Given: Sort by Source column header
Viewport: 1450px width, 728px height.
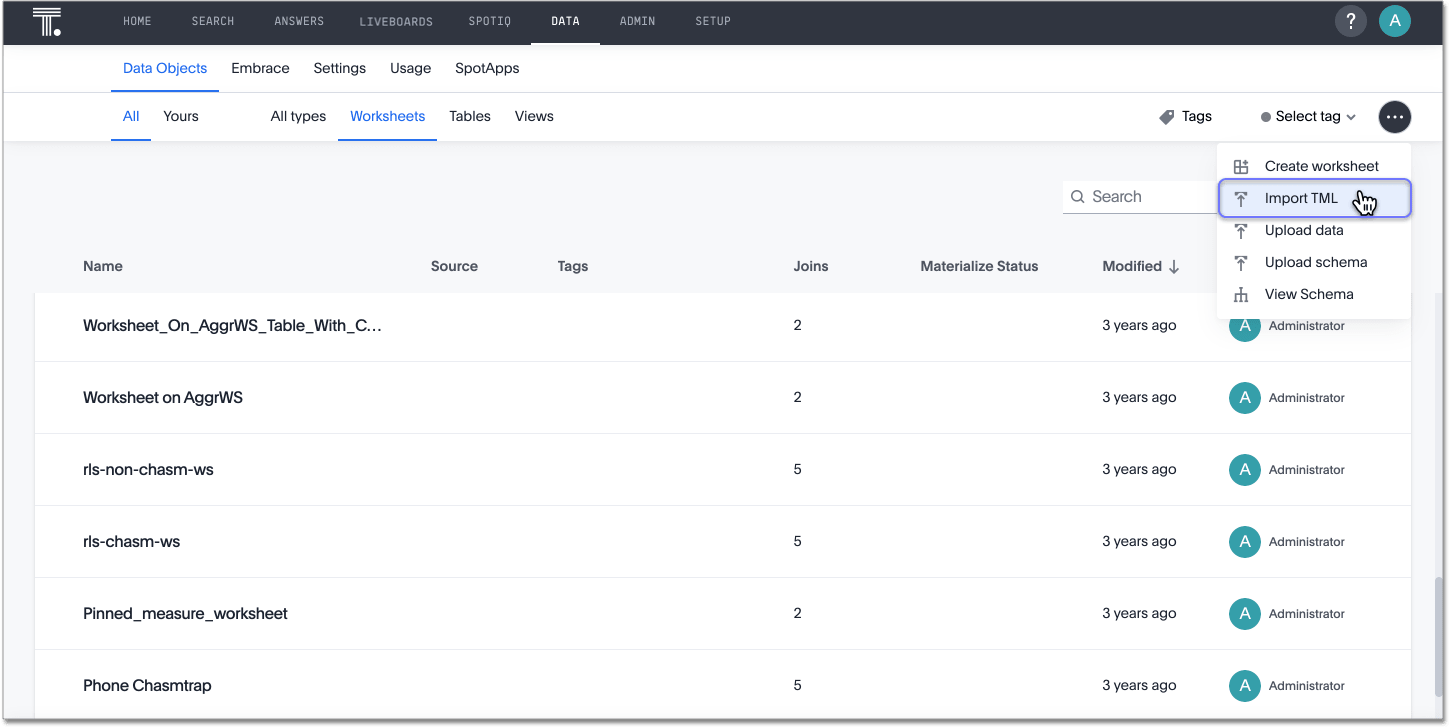Looking at the screenshot, I should coord(454,267).
